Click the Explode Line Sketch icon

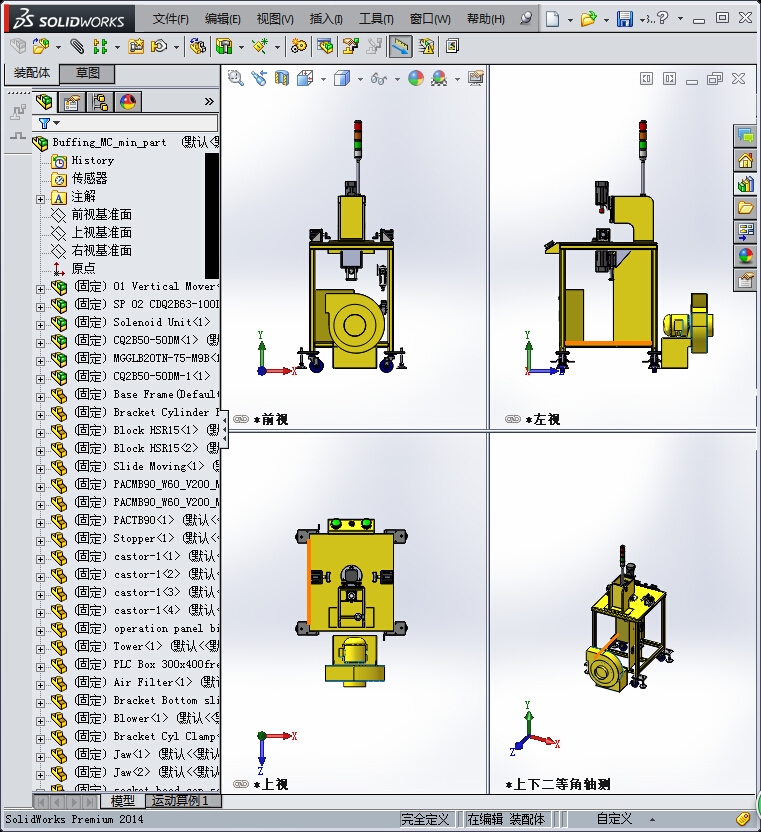pyautogui.click(x=375, y=47)
